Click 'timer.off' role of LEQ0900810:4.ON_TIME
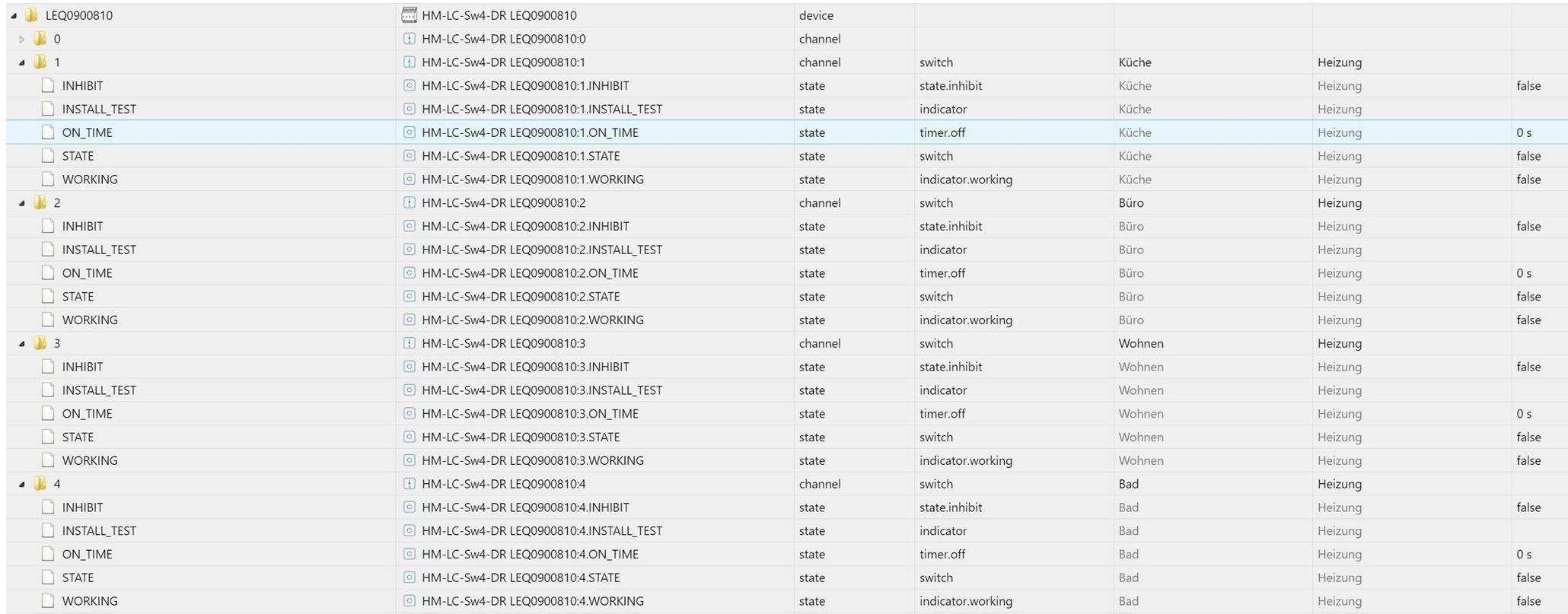The width and height of the screenshot is (1568, 614). tap(942, 555)
